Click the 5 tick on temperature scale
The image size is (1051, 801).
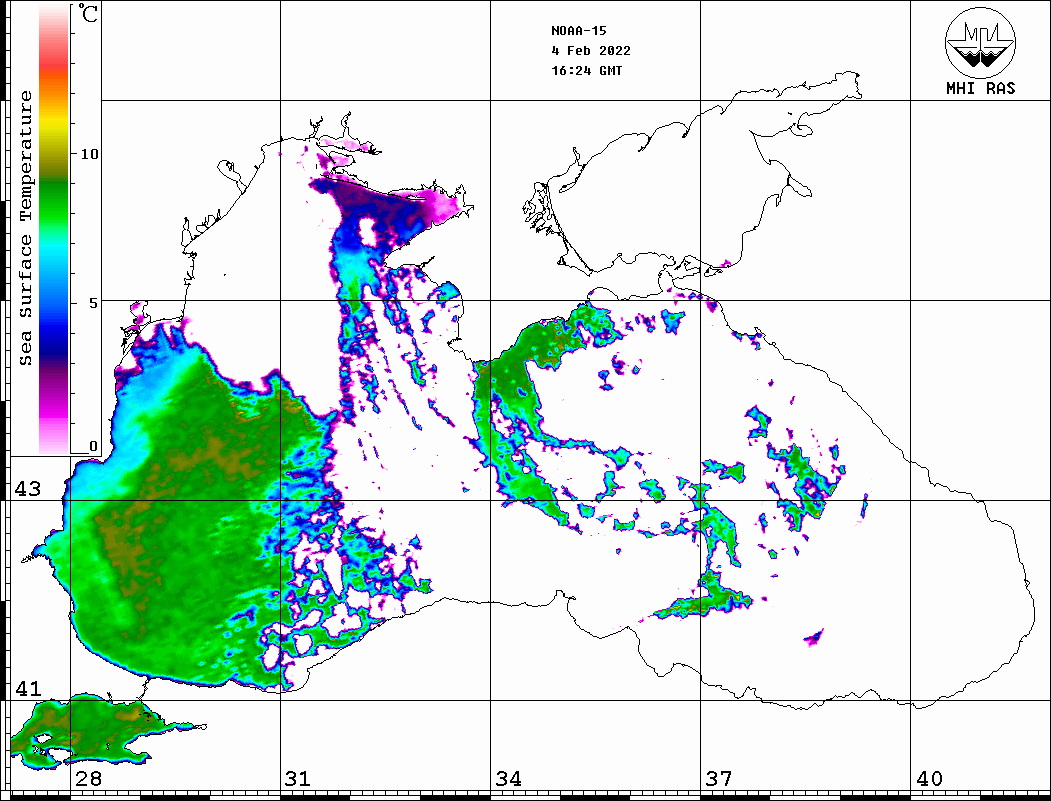(x=93, y=303)
